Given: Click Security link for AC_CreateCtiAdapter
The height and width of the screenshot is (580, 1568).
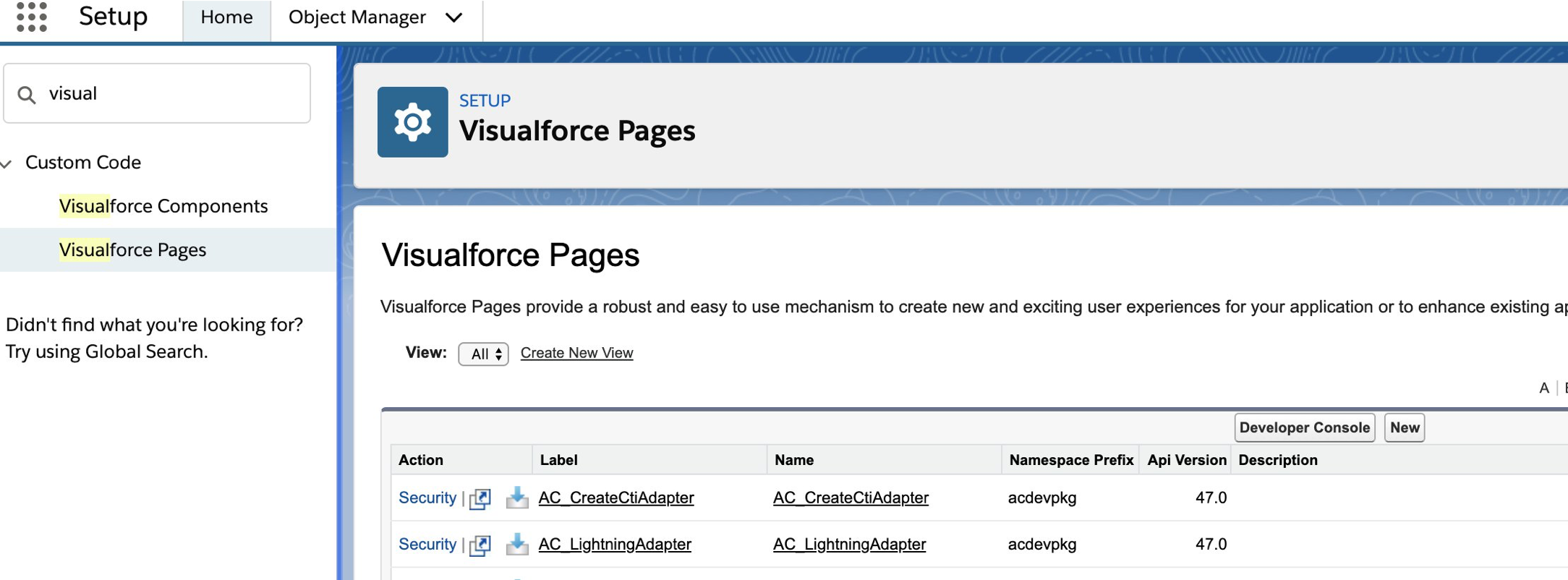Looking at the screenshot, I should click(x=427, y=498).
